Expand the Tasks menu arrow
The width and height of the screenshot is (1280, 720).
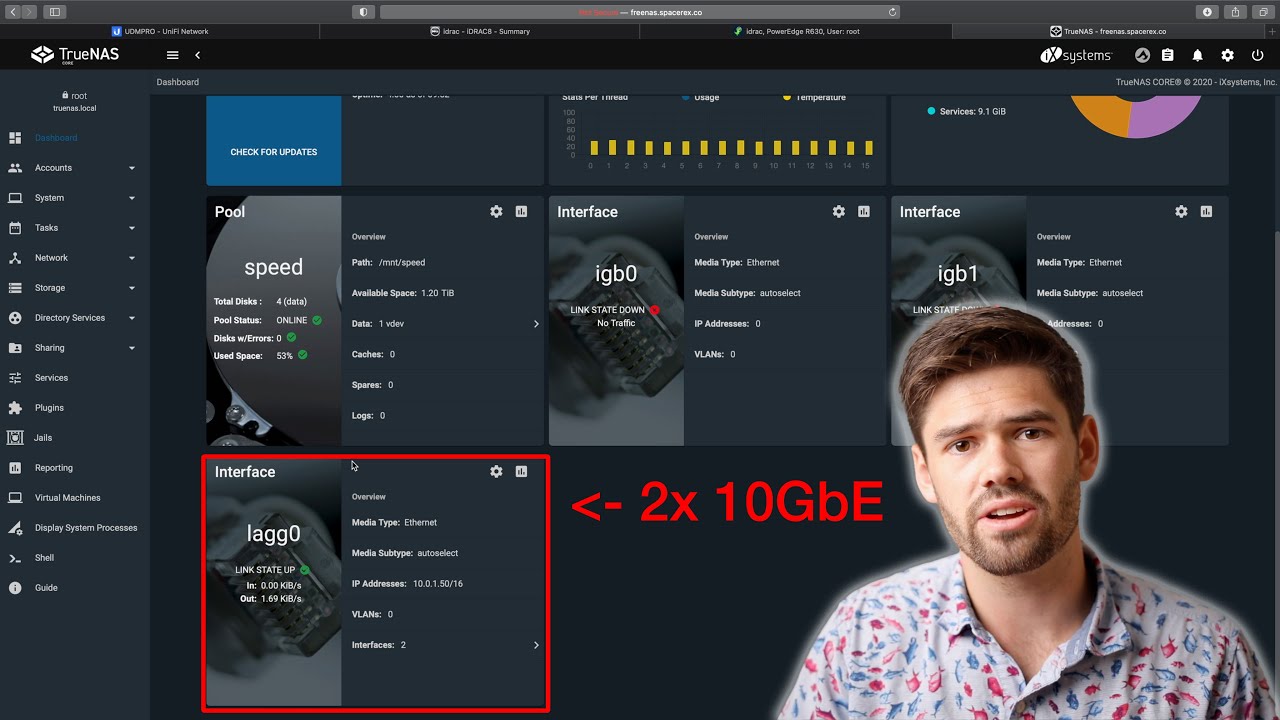(x=132, y=228)
